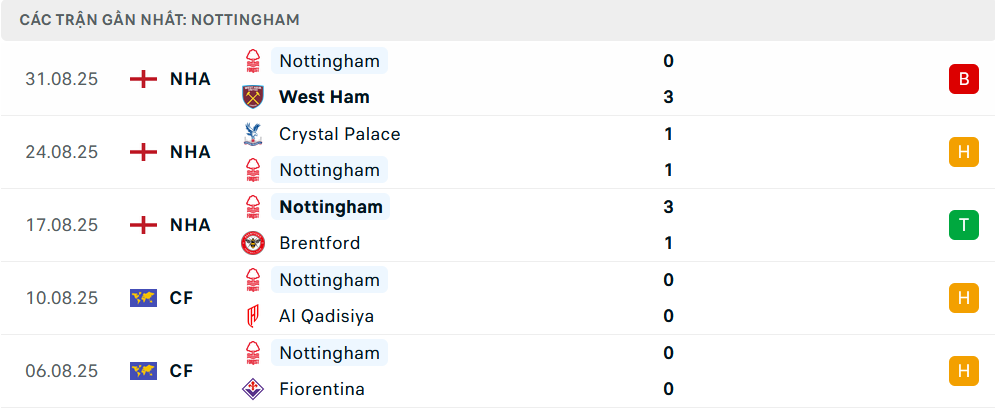Open the Fiorentina team link
Viewport: 995px width, 410px height.
[x=322, y=389]
